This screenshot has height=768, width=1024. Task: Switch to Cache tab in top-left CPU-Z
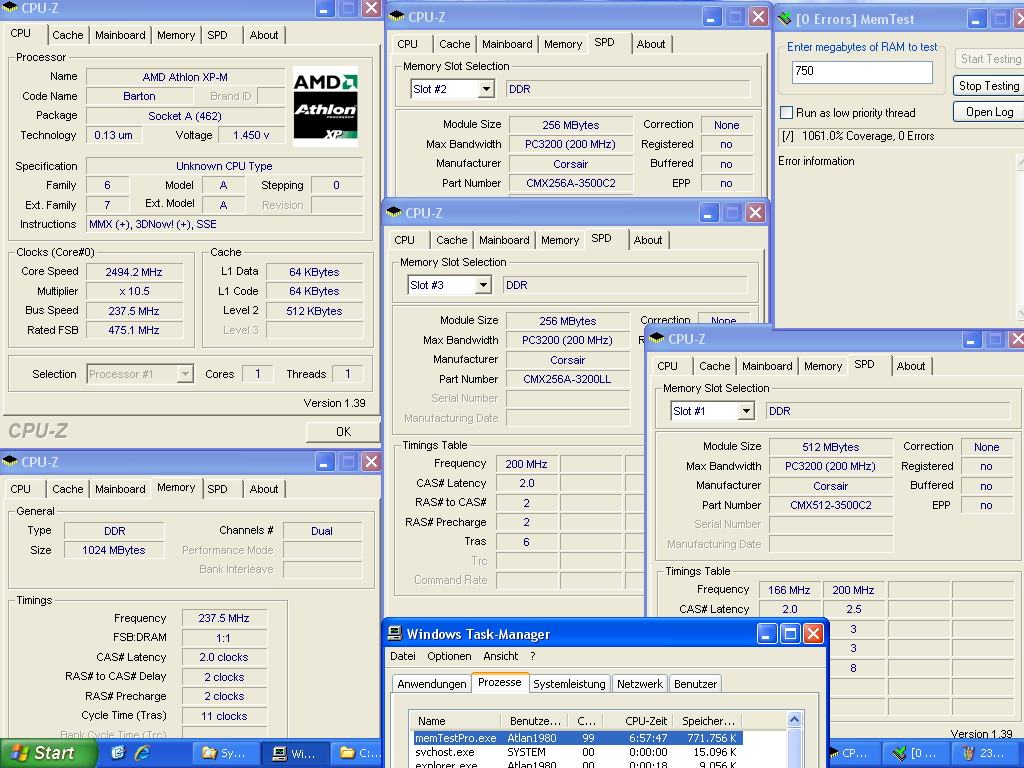[67, 35]
